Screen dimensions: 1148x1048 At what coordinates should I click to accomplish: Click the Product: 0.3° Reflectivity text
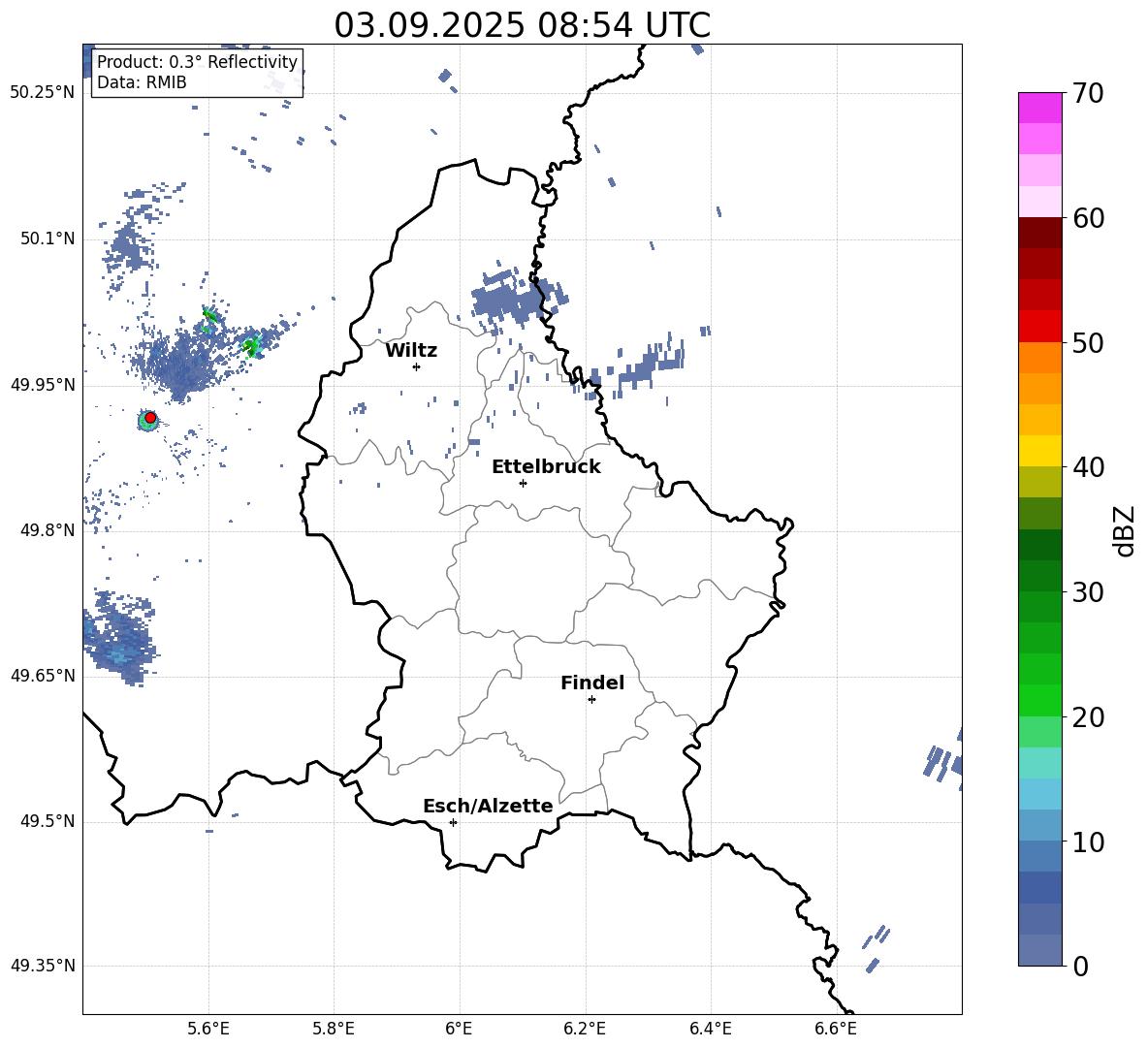tap(197, 61)
